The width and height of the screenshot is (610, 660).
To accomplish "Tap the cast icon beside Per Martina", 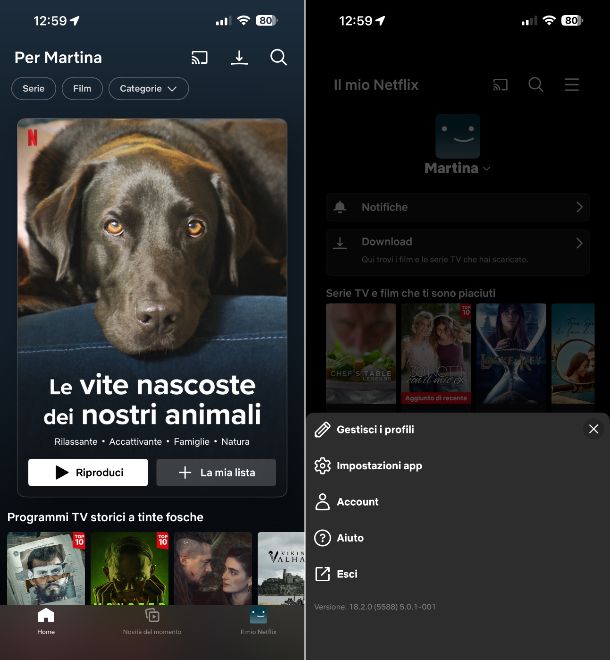I will [x=200, y=57].
